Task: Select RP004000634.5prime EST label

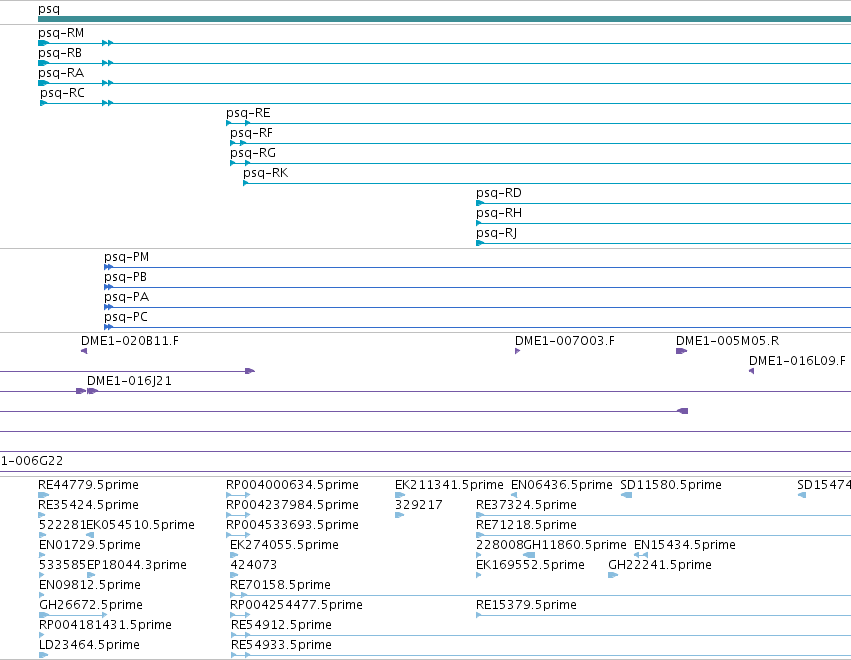Action: click(x=293, y=485)
